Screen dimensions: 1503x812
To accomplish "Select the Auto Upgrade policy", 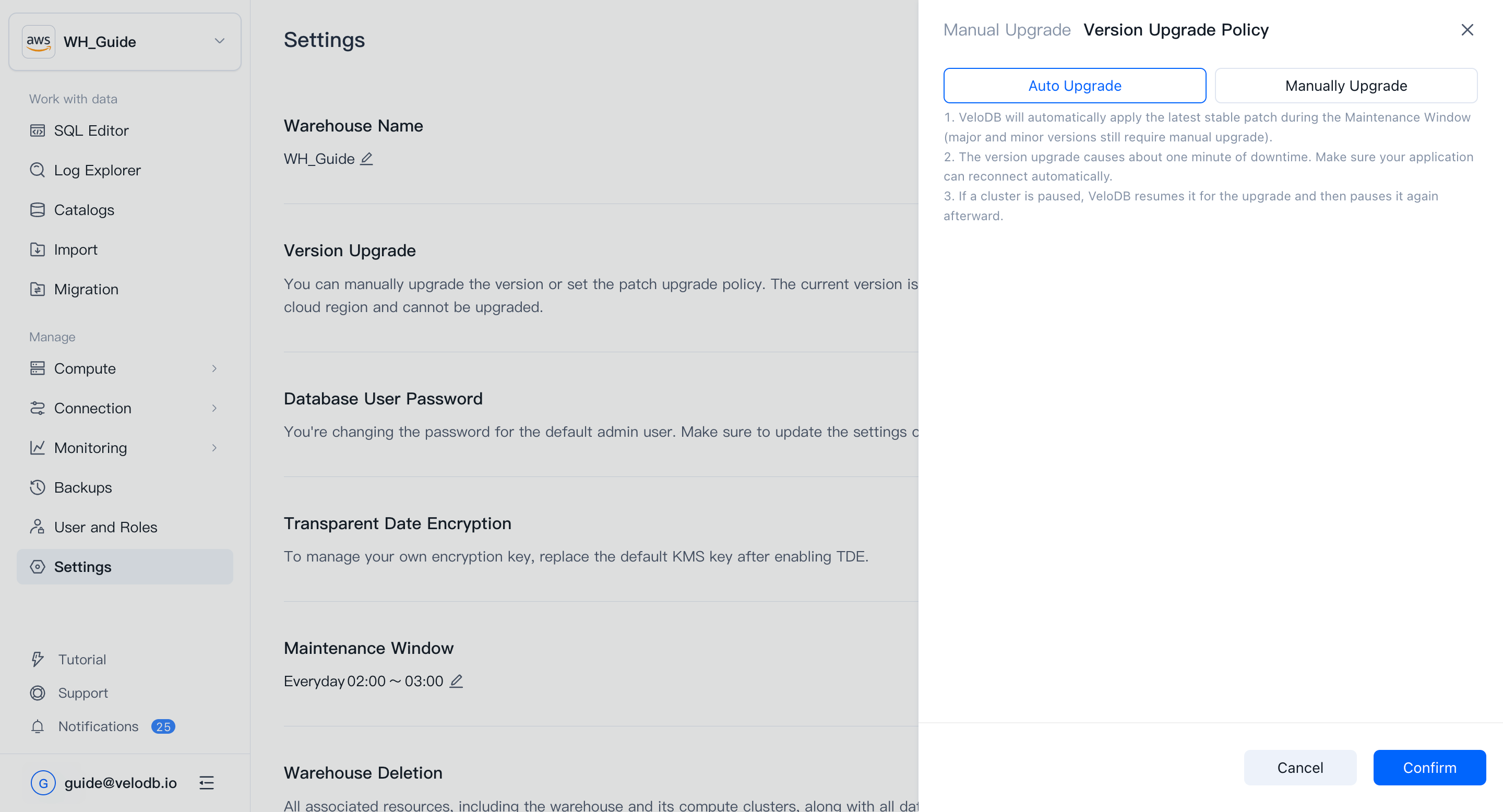I will click(x=1074, y=85).
